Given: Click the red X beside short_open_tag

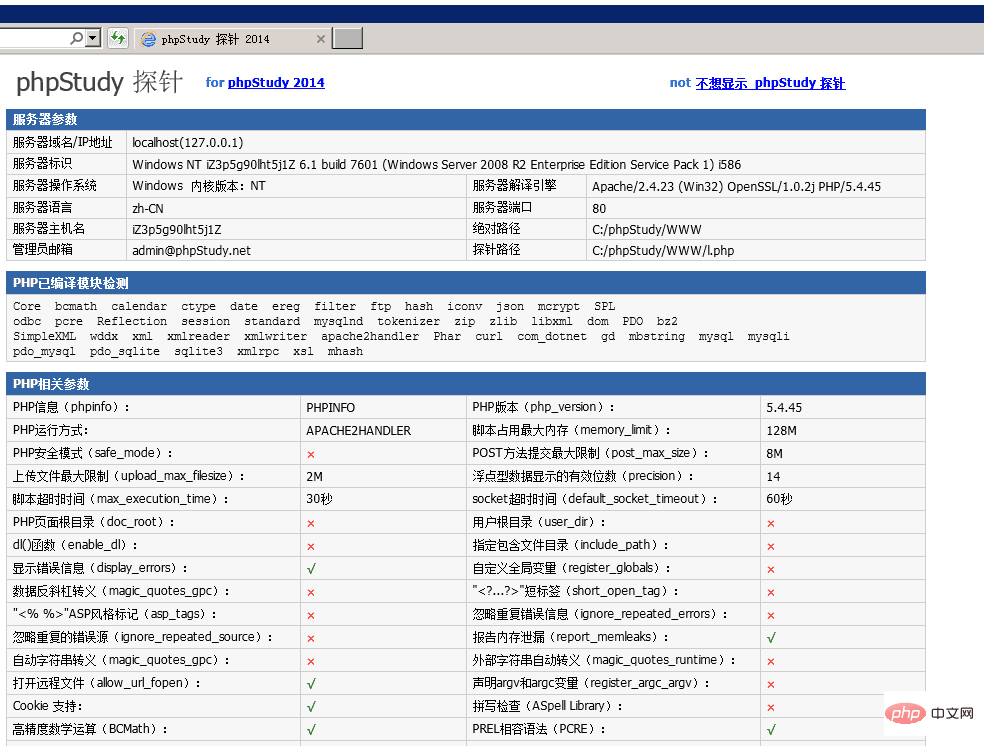Looking at the screenshot, I should tap(770, 590).
